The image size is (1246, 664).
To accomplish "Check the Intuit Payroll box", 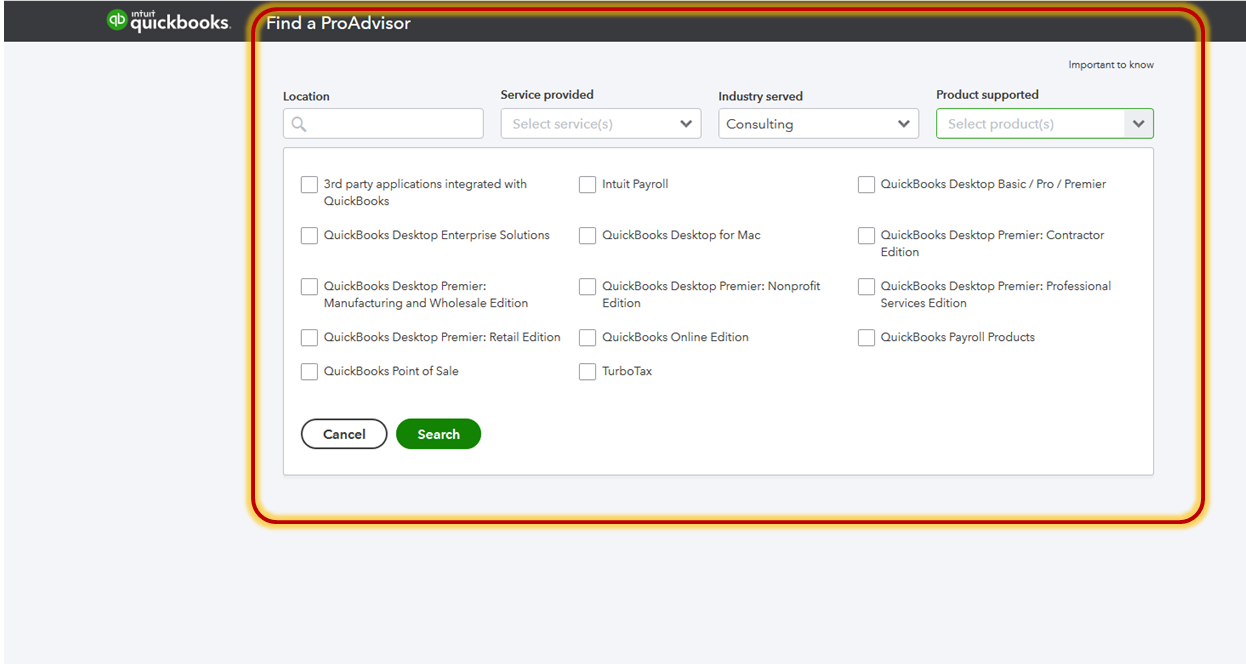I will (x=588, y=185).
